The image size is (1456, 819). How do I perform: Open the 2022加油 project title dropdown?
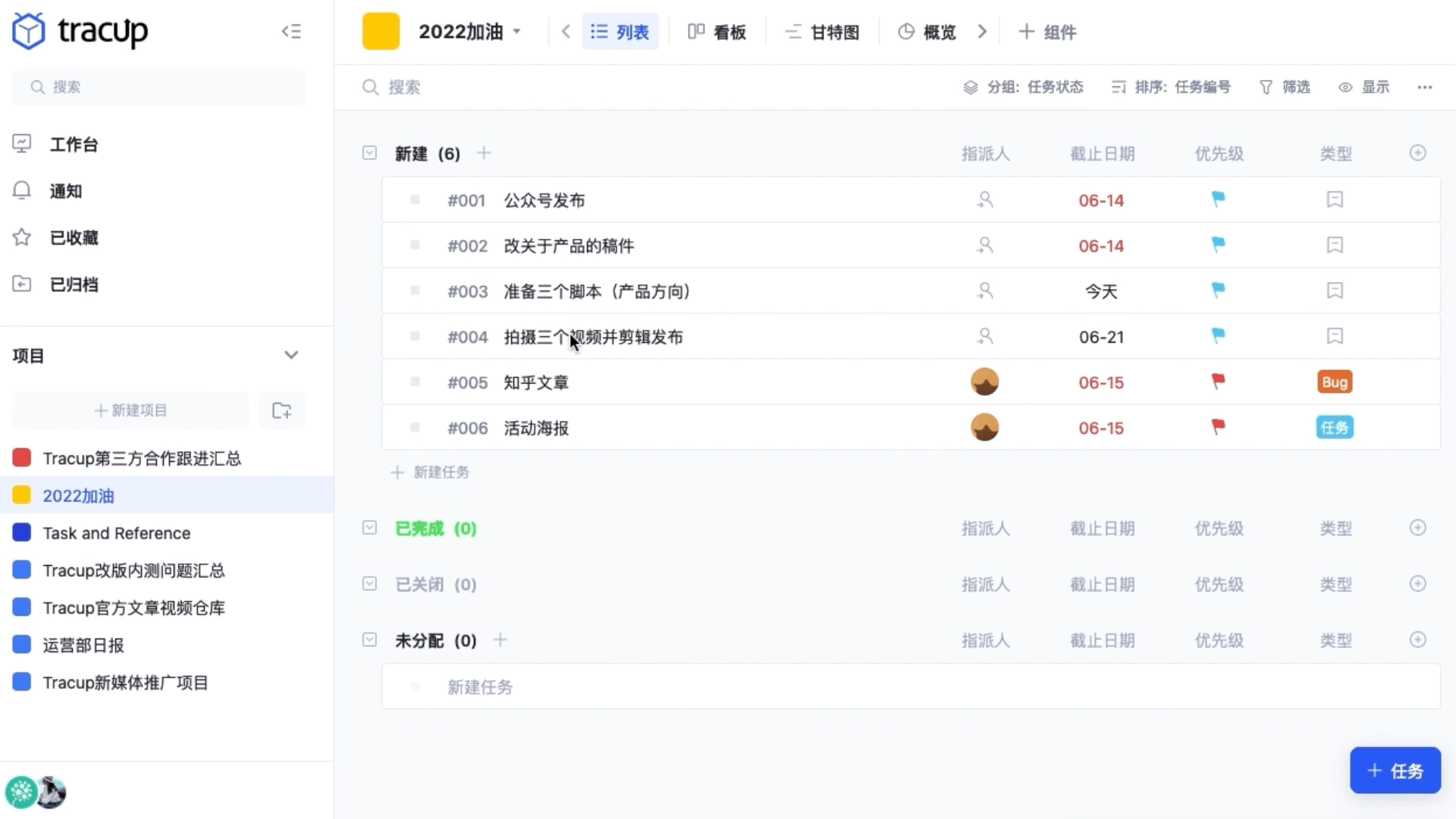point(517,32)
